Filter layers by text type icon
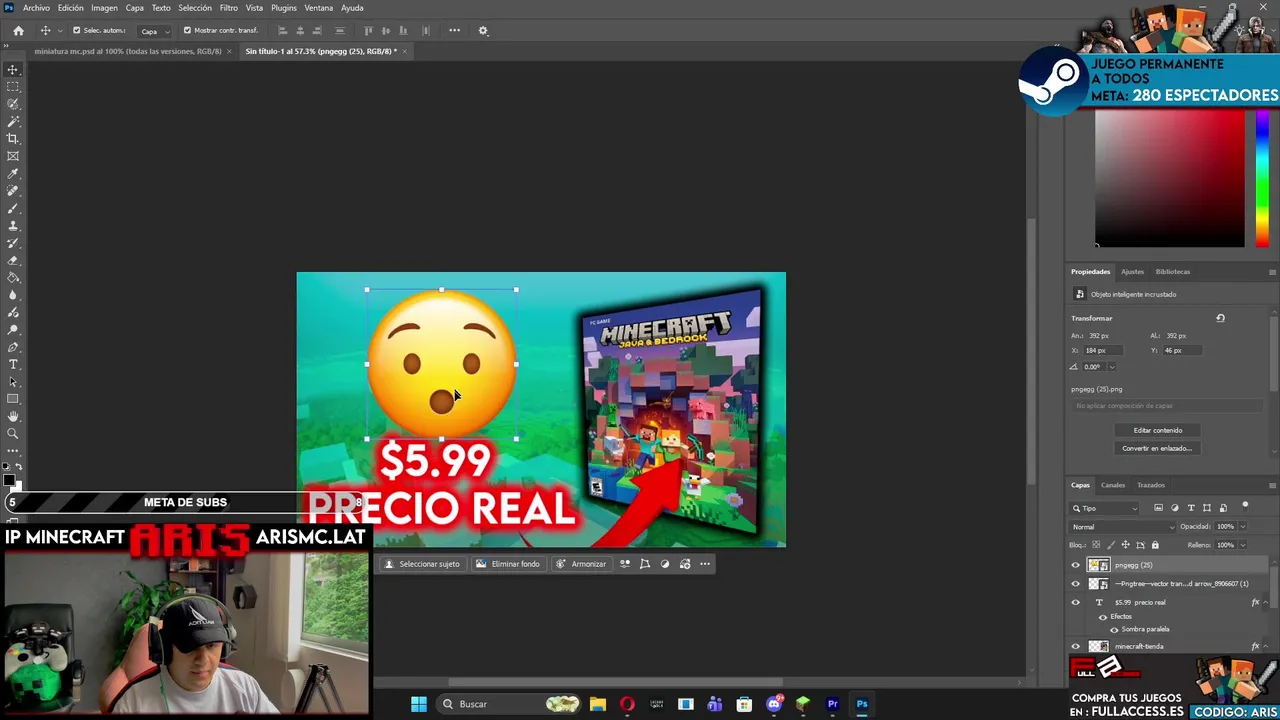 coord(1190,508)
